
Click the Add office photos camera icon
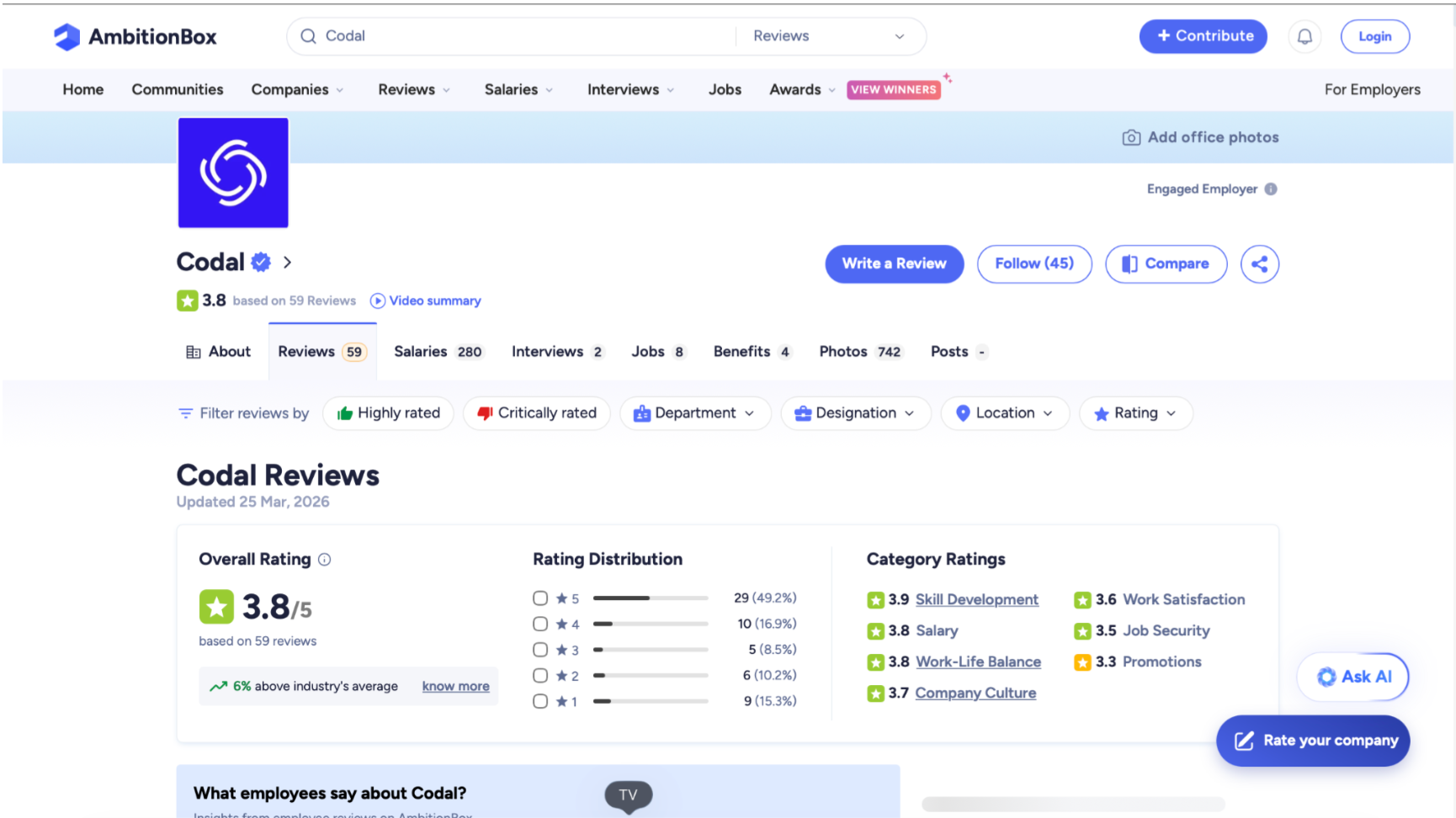(x=1131, y=138)
